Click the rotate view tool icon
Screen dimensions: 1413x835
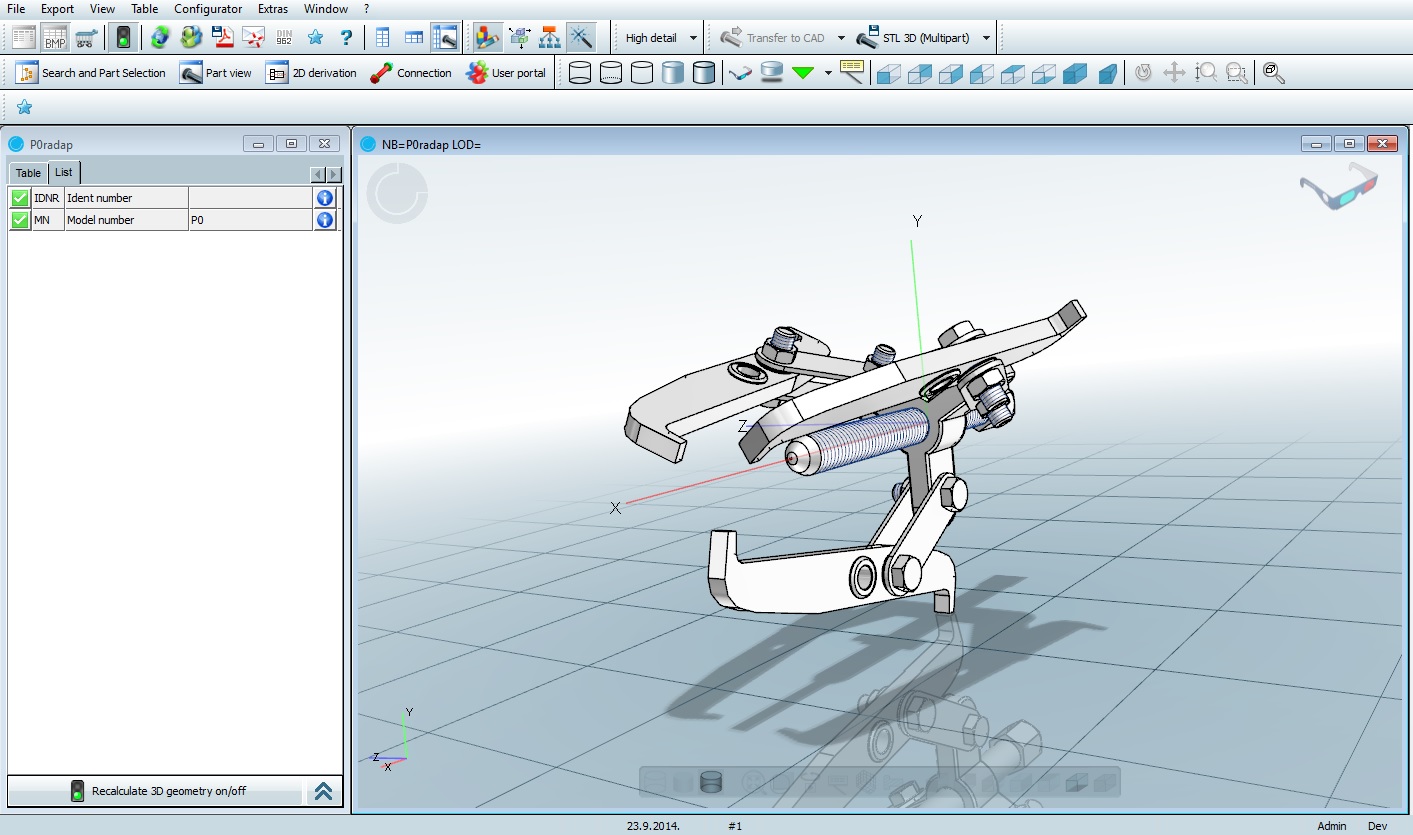[1144, 73]
